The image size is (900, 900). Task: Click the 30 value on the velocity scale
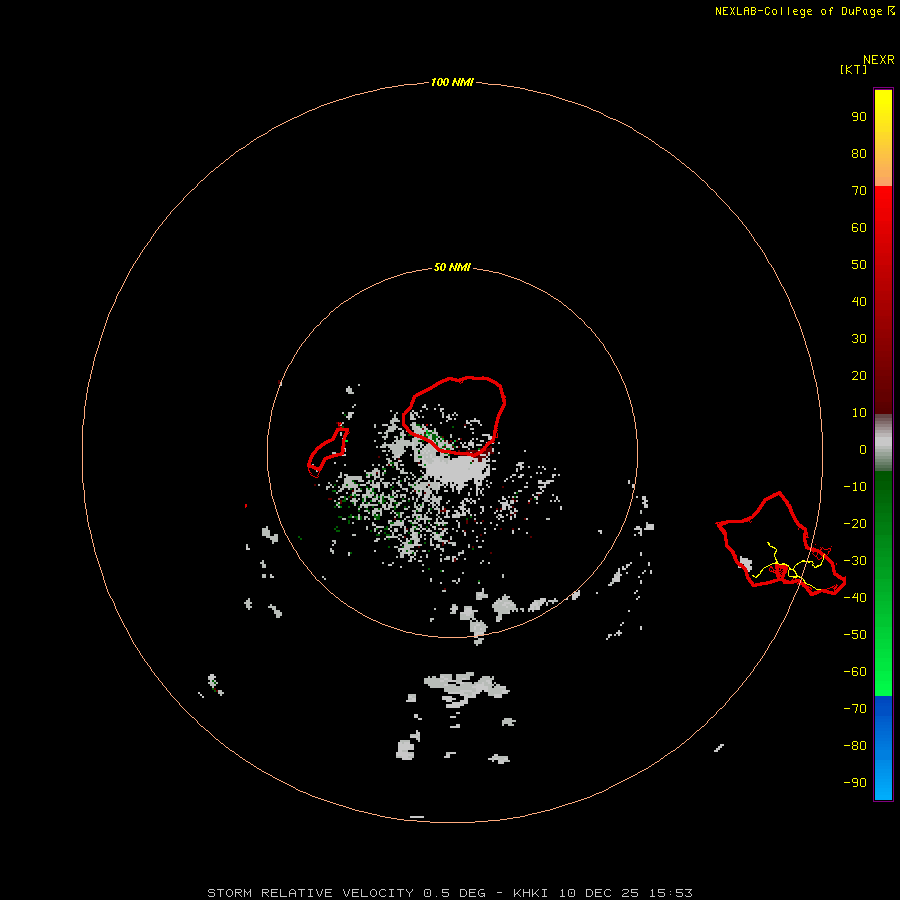pyautogui.click(x=859, y=339)
